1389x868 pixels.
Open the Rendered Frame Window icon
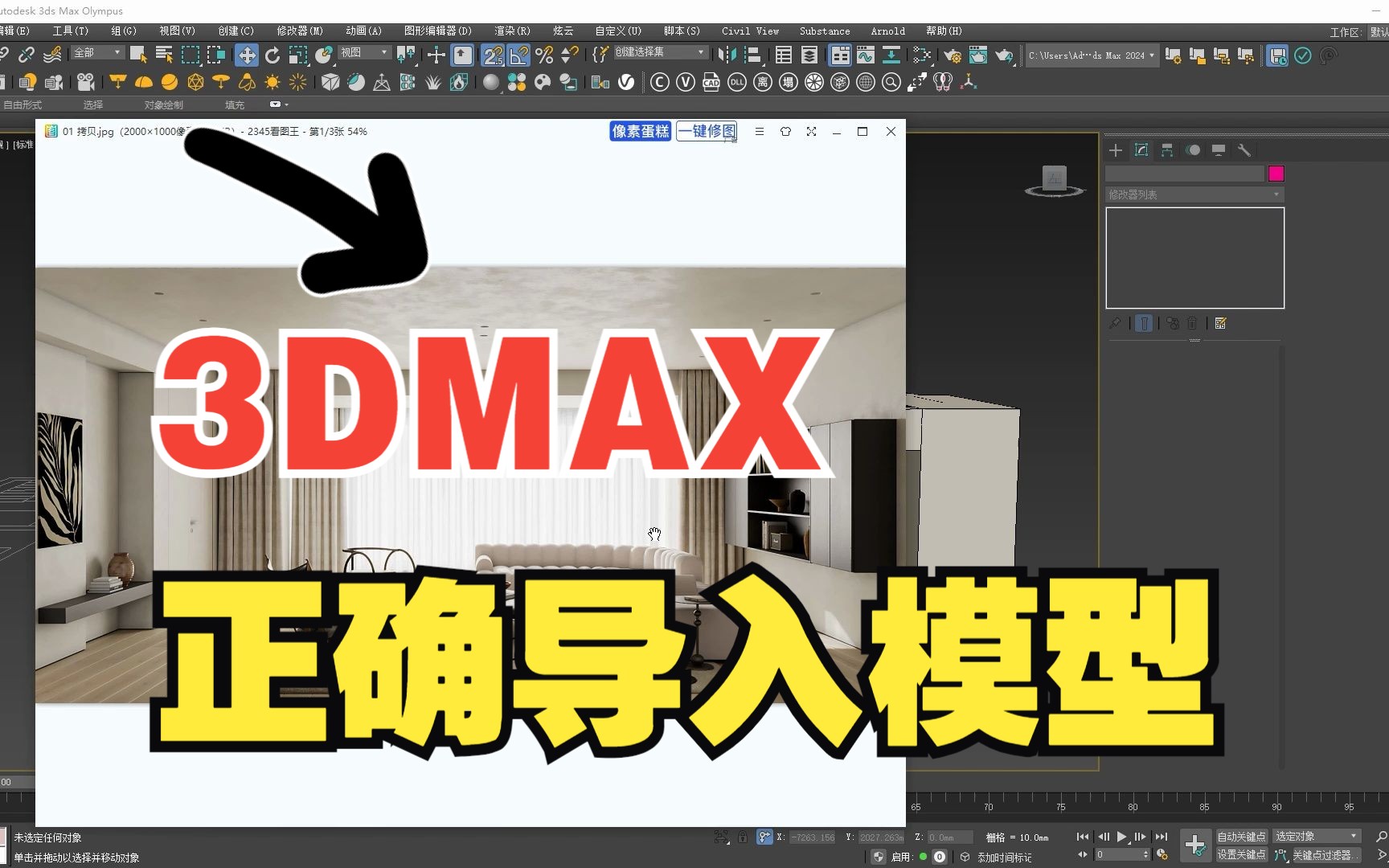pyautogui.click(x=978, y=55)
